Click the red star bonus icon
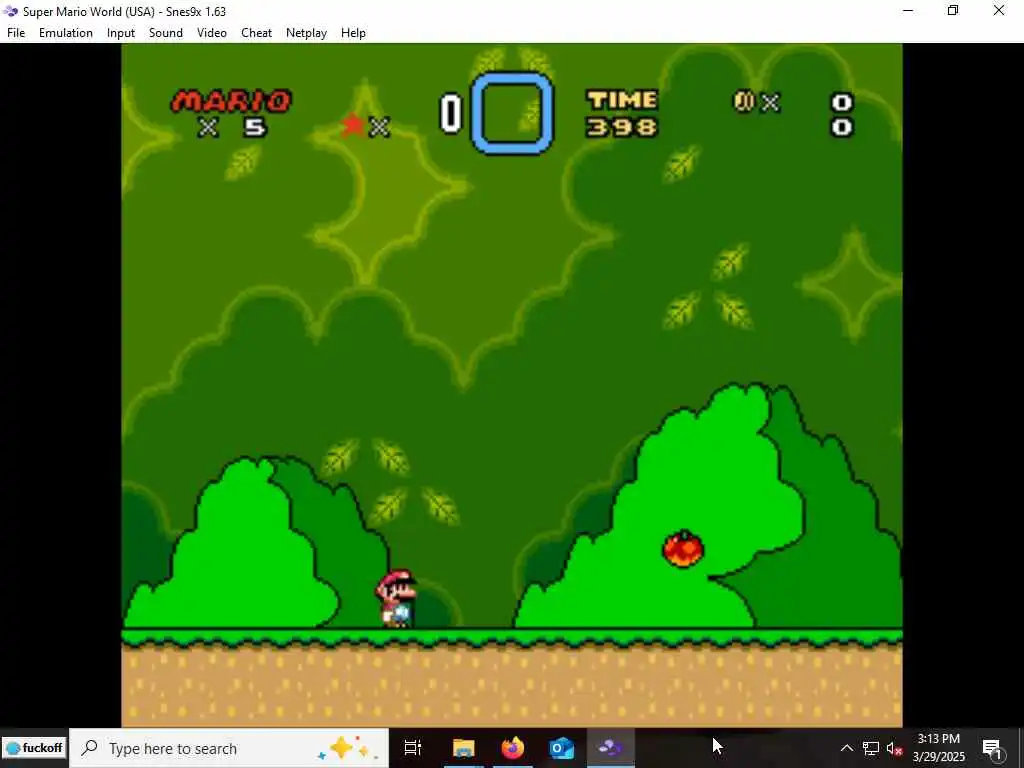1024x768 pixels. click(353, 125)
